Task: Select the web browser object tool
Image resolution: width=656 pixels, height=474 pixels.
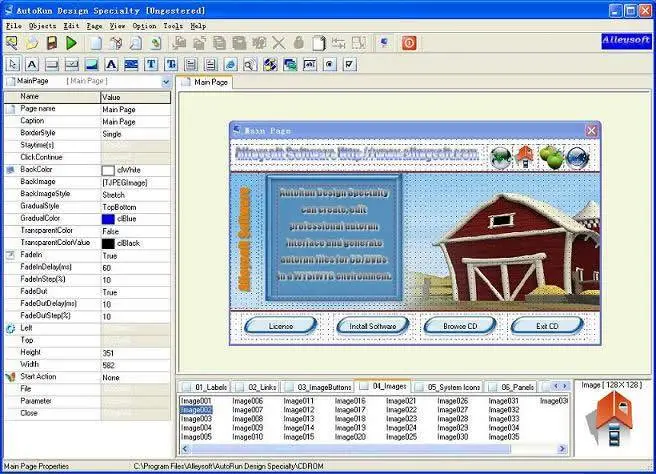Action: coord(231,64)
